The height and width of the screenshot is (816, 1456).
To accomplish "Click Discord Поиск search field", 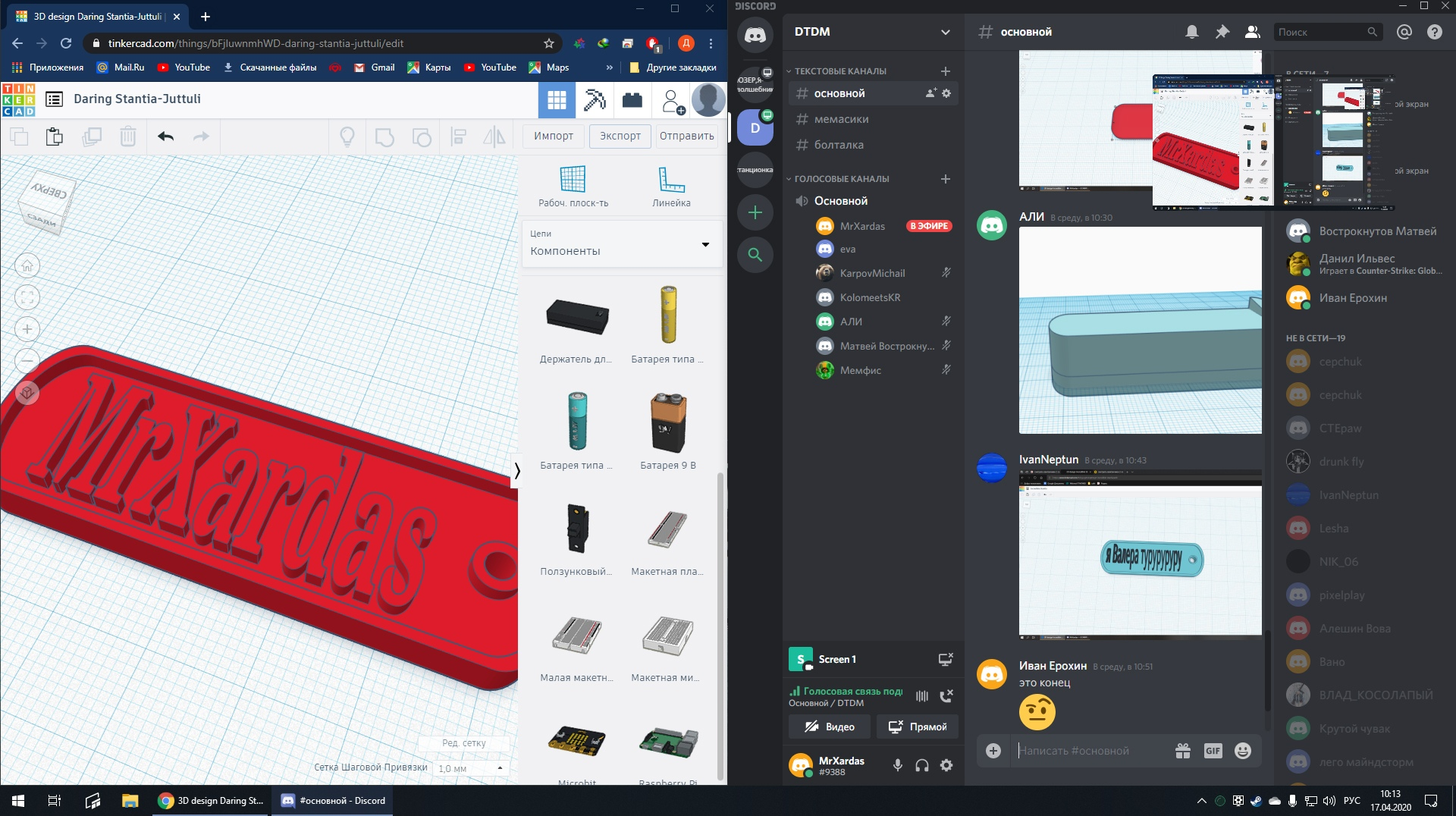I will [x=1327, y=32].
